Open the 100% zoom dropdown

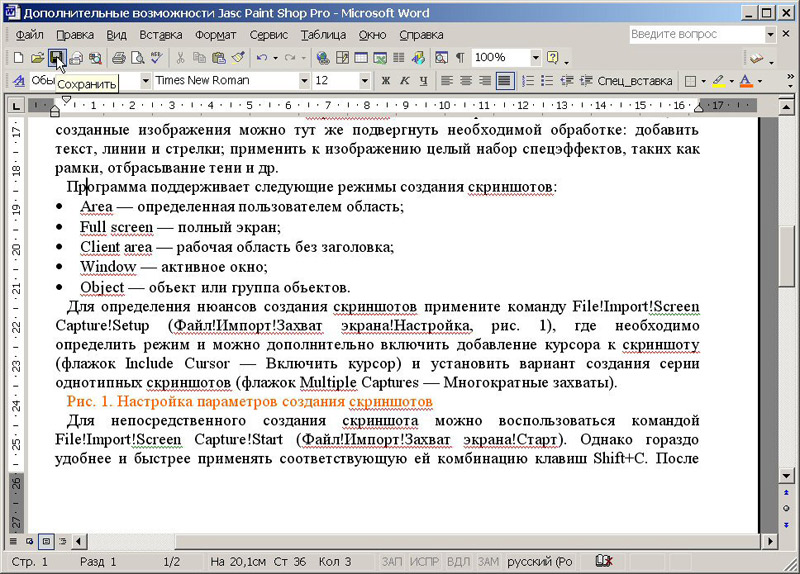point(536,58)
